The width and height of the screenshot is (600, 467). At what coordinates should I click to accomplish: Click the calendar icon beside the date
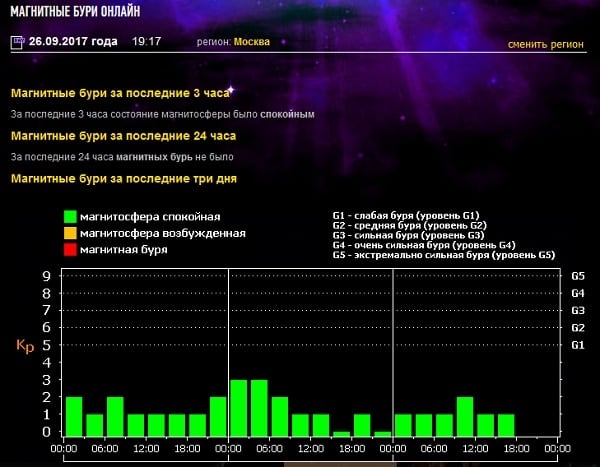[16, 42]
